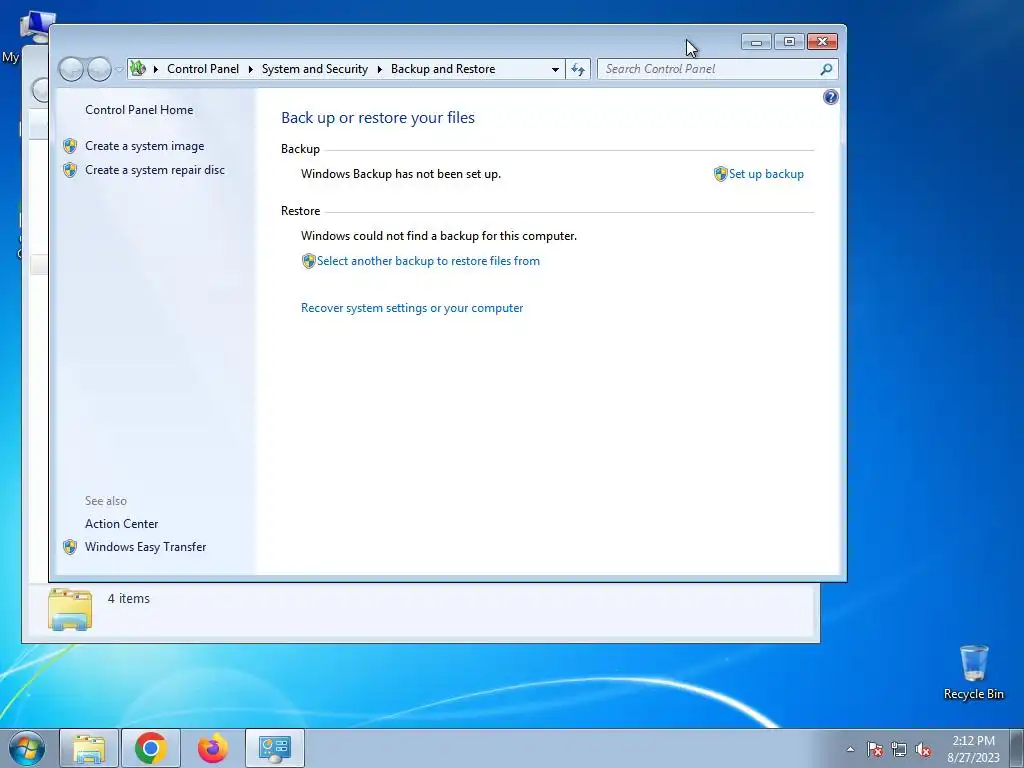This screenshot has height=768, width=1024.
Task: Open Windows Explorer from the taskbar
Action: pos(89,748)
